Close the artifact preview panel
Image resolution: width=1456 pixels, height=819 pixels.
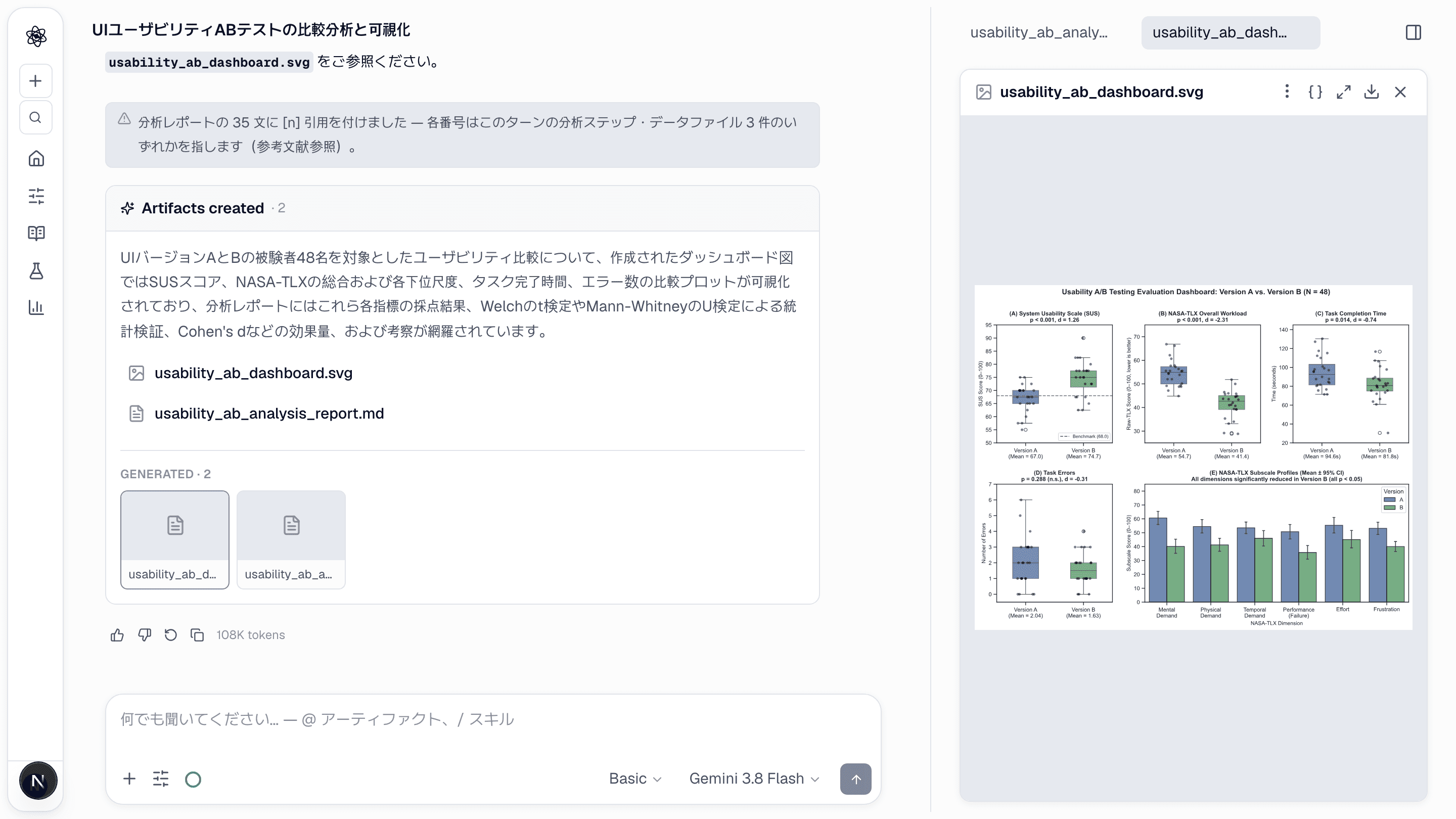[1400, 92]
